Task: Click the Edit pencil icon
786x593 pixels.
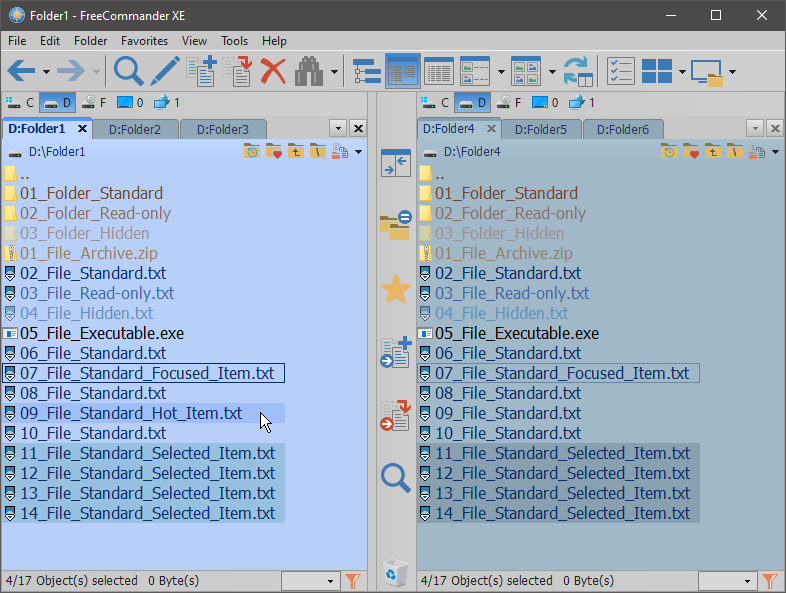Action: 165,71
